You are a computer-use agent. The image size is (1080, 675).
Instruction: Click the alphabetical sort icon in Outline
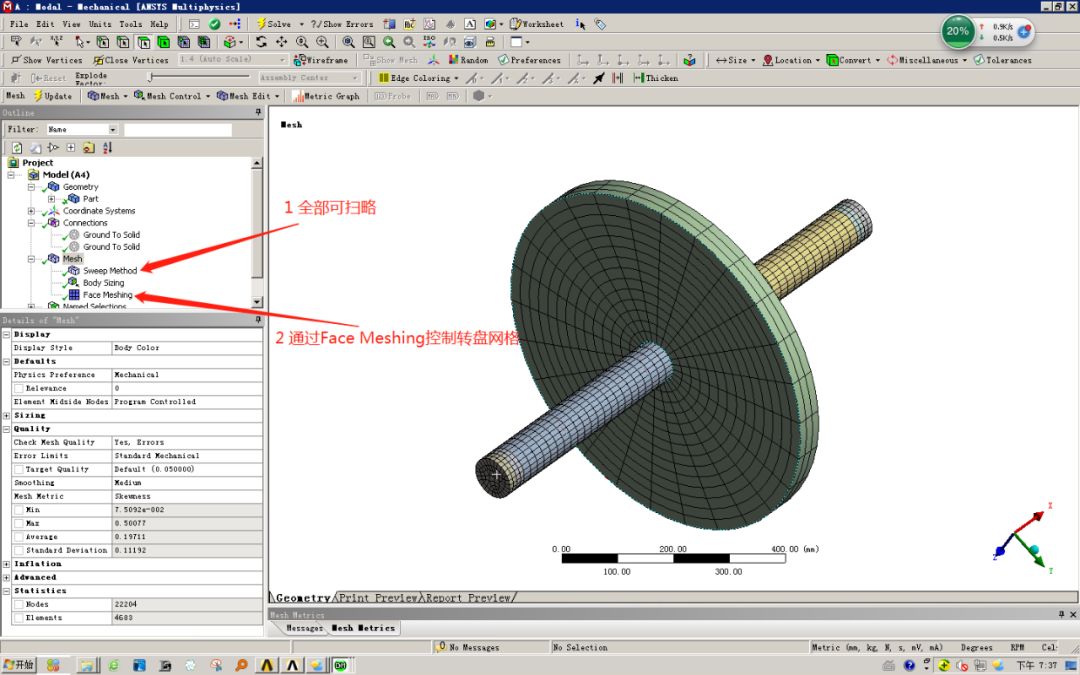click(106, 147)
